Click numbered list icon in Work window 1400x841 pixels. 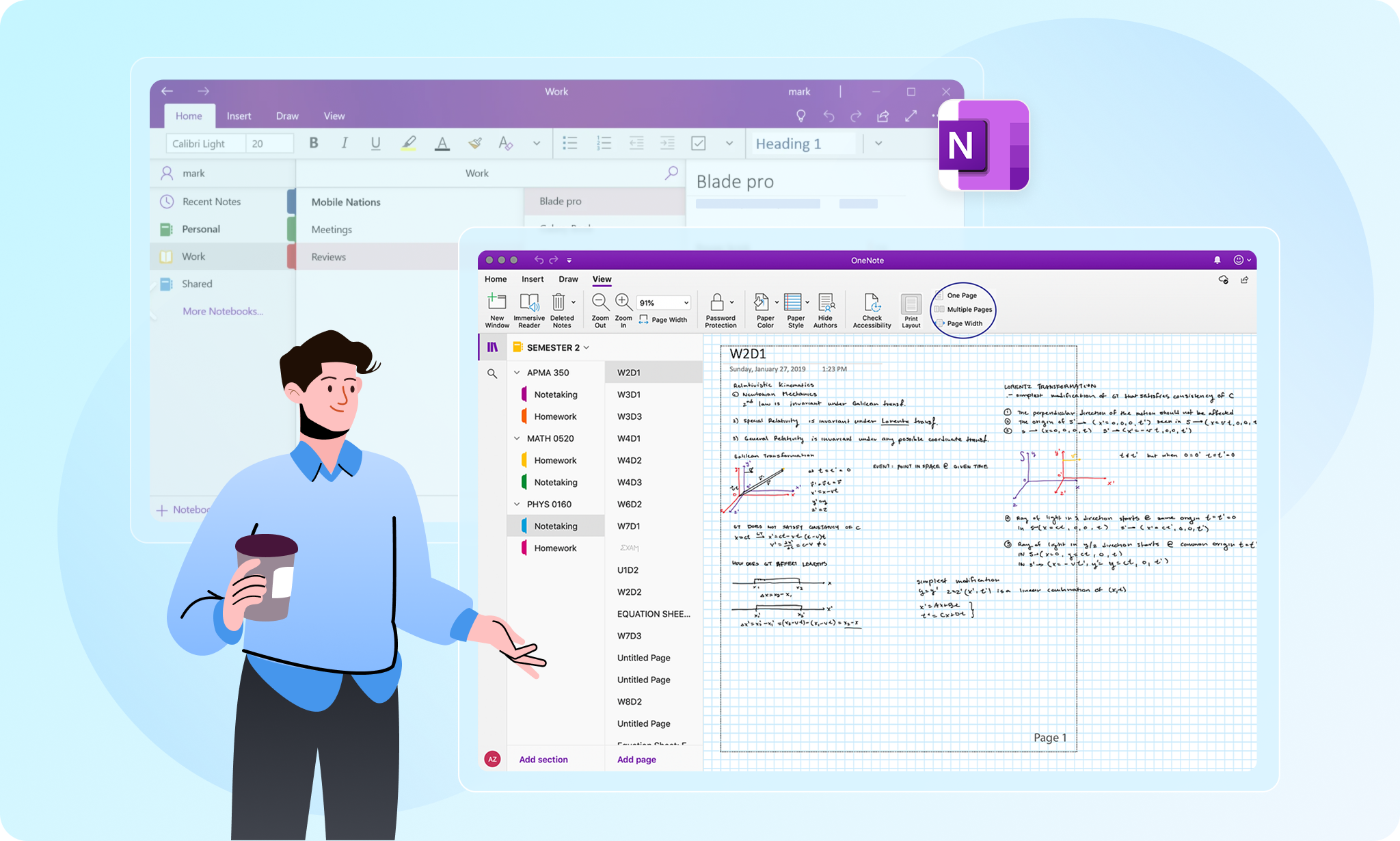point(604,143)
